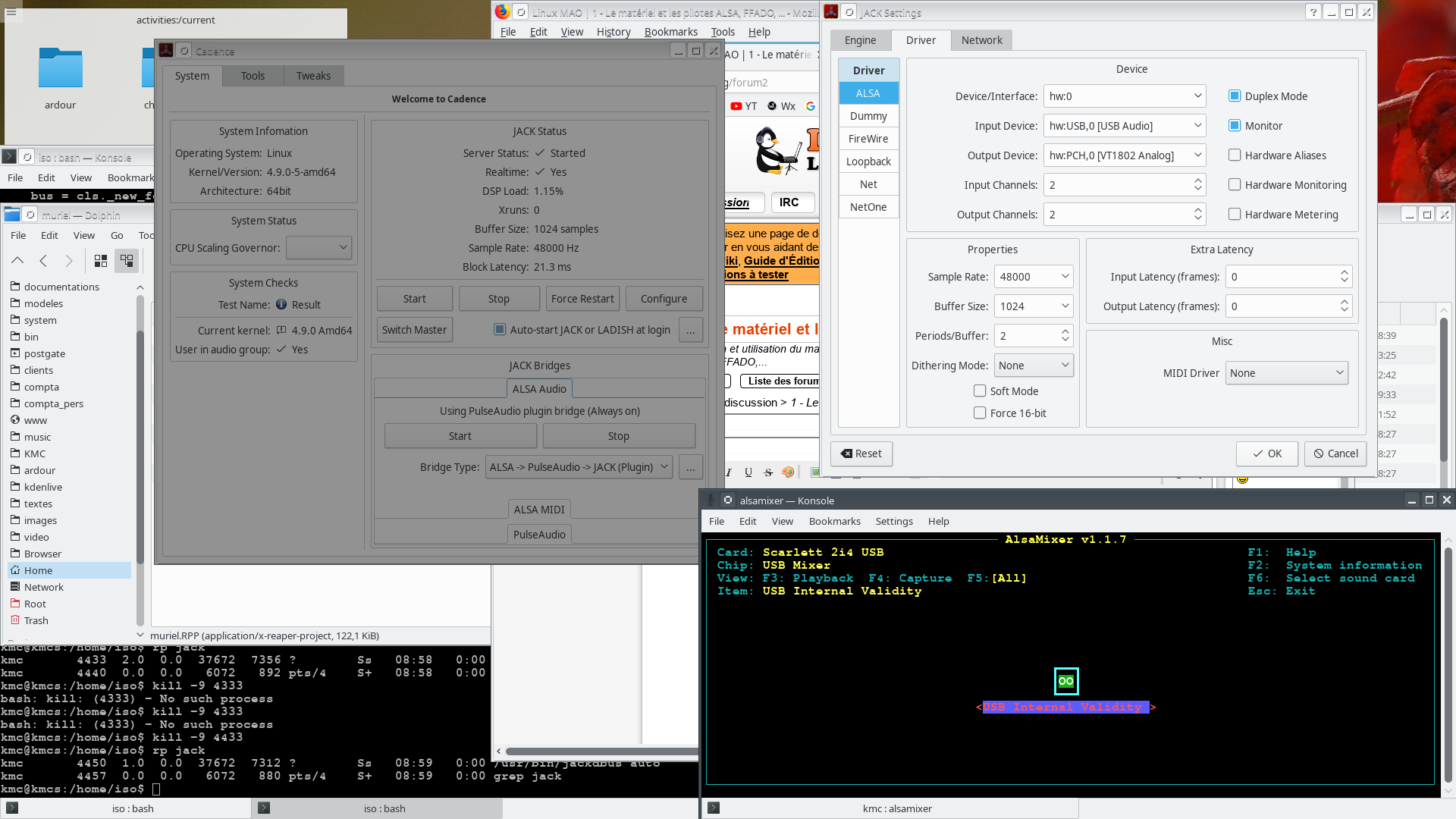Click OK to confirm JACK settings

tap(1266, 453)
